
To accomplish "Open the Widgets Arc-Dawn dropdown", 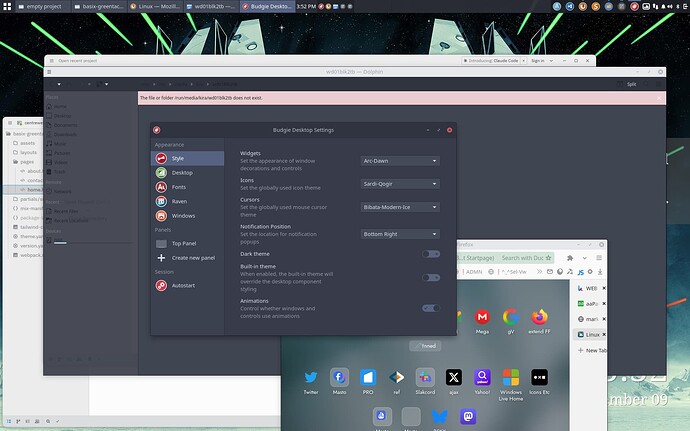I will (399, 160).
